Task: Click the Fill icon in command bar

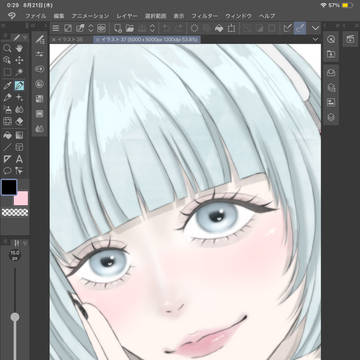Action: 219,28
